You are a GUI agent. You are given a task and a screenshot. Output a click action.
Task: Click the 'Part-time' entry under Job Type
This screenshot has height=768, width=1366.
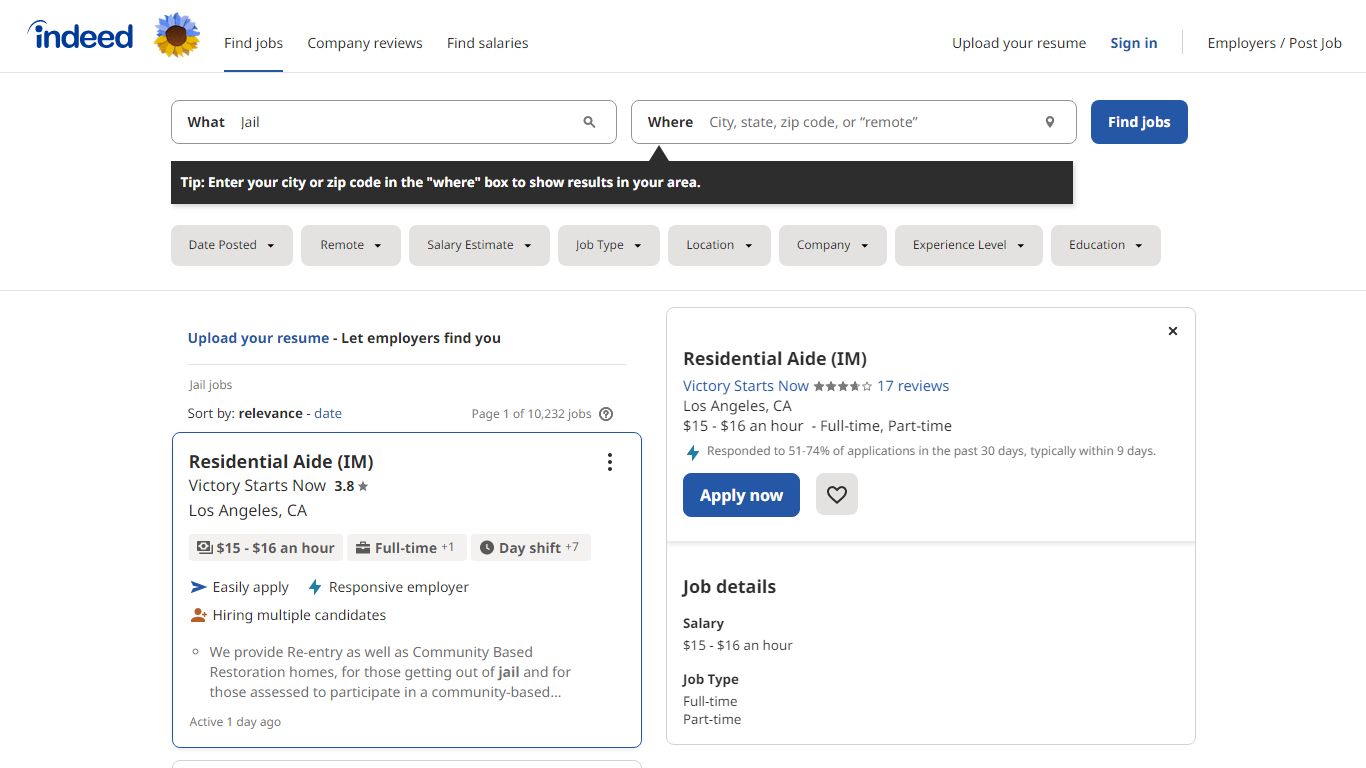(x=712, y=719)
